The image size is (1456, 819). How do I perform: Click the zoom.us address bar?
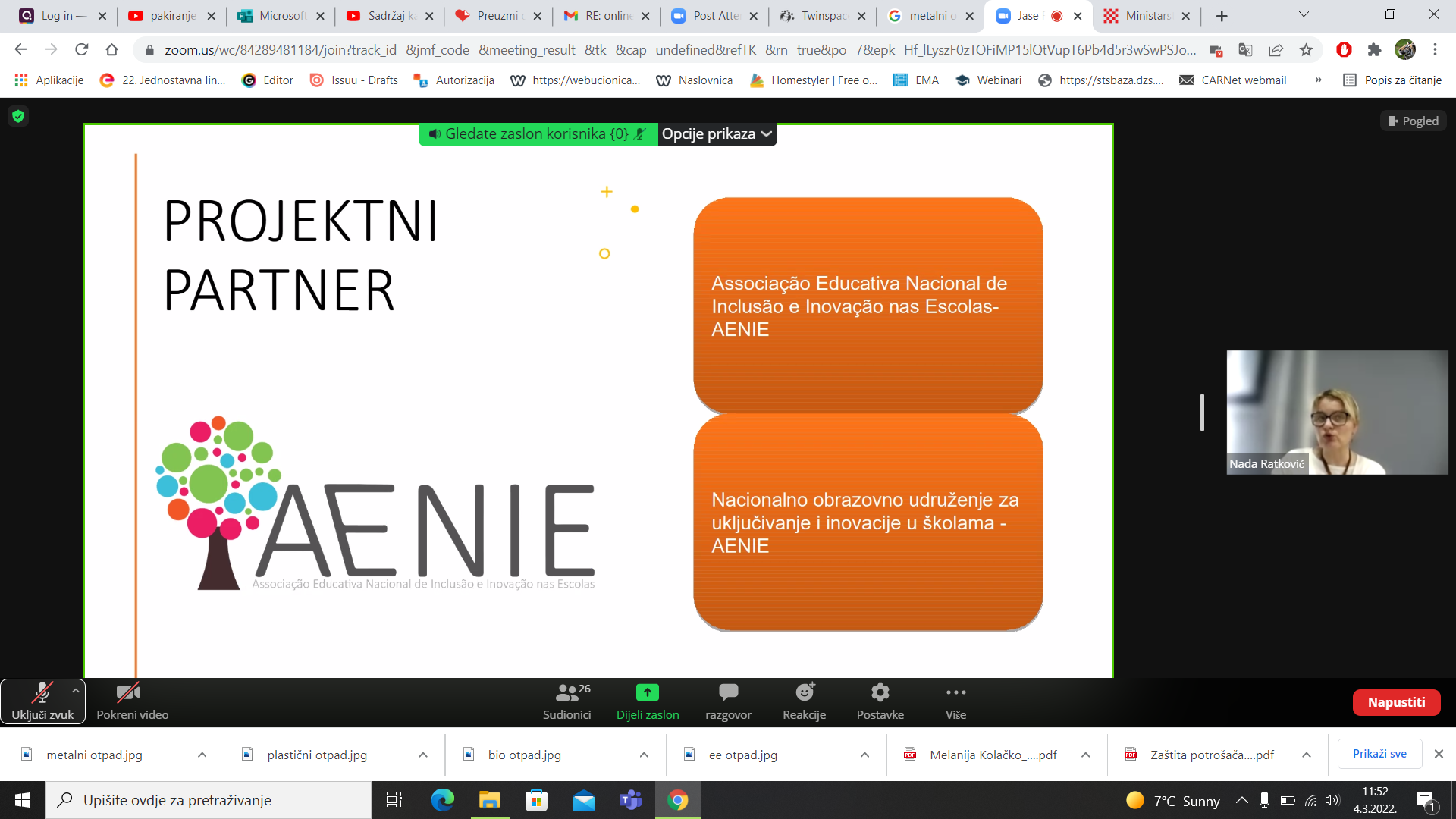(679, 50)
